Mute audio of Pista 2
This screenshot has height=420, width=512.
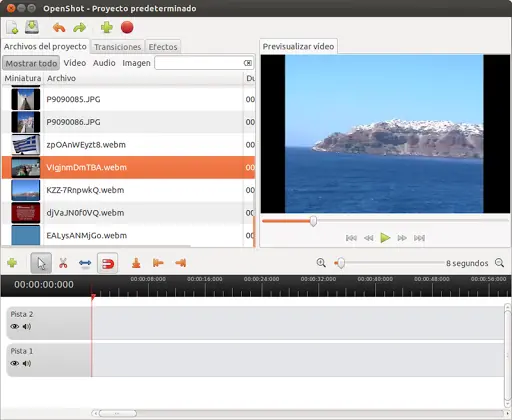[x=27, y=327]
